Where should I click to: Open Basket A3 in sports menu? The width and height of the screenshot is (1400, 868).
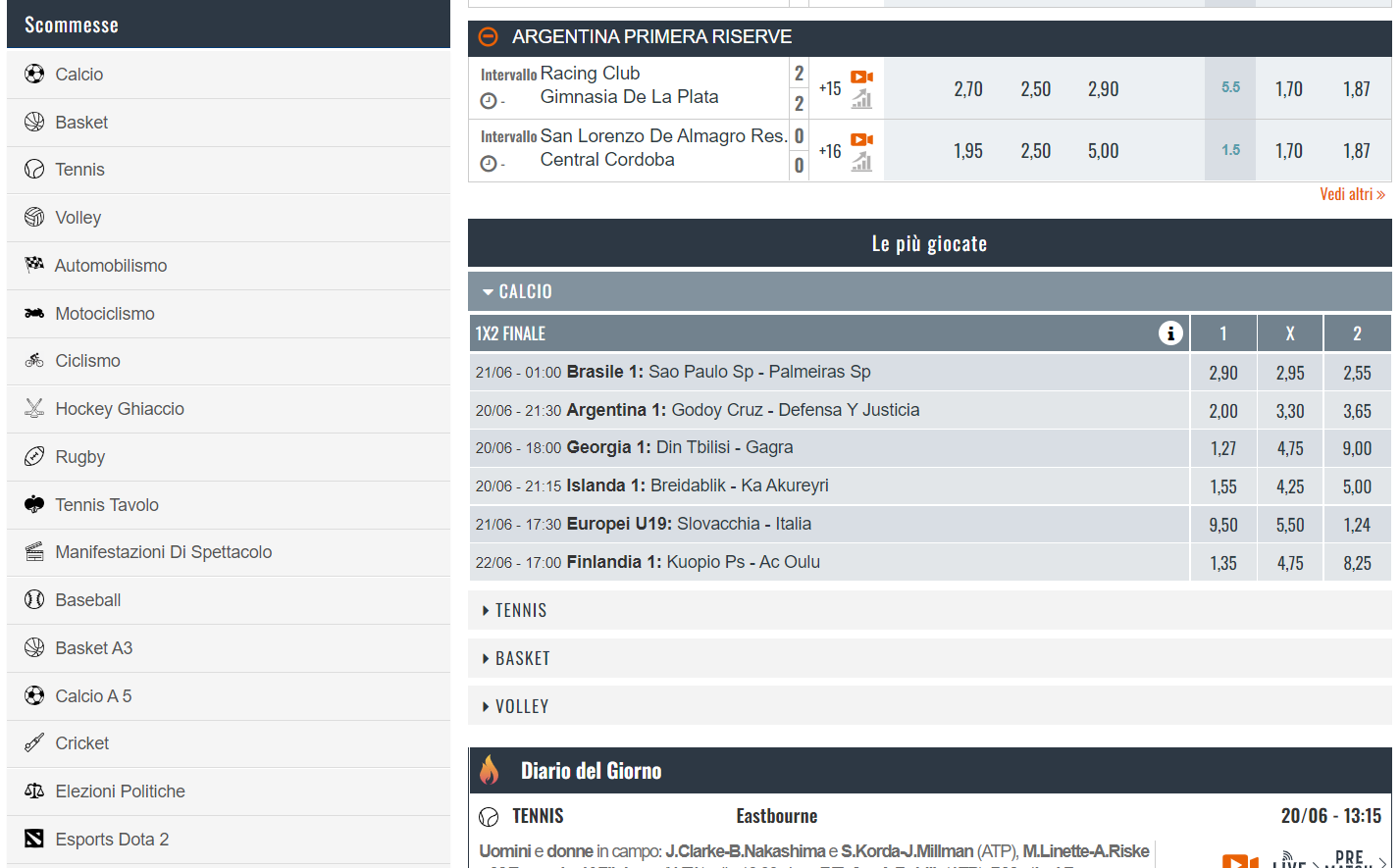pyautogui.click(x=229, y=648)
